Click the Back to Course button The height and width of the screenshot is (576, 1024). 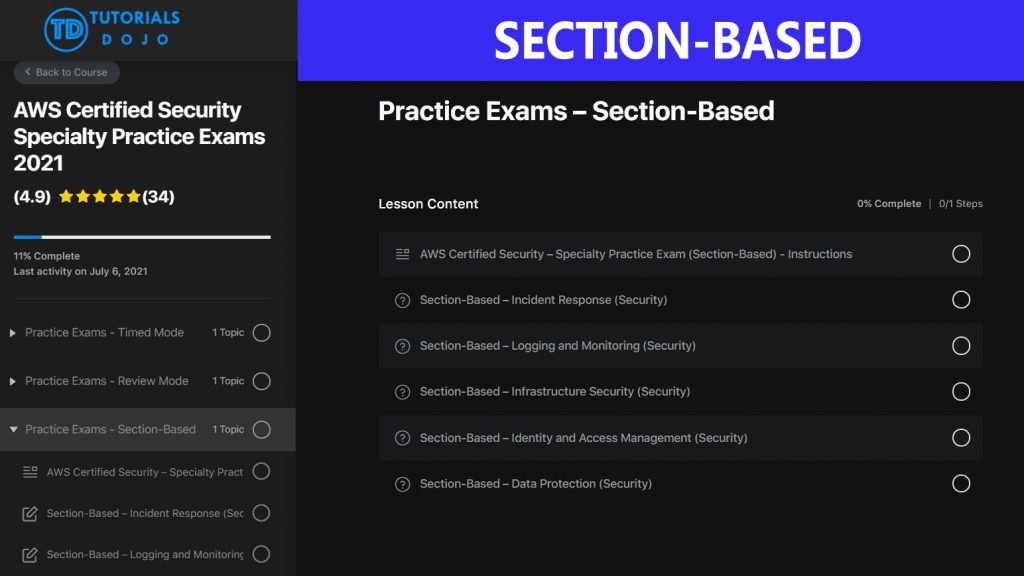click(66, 72)
